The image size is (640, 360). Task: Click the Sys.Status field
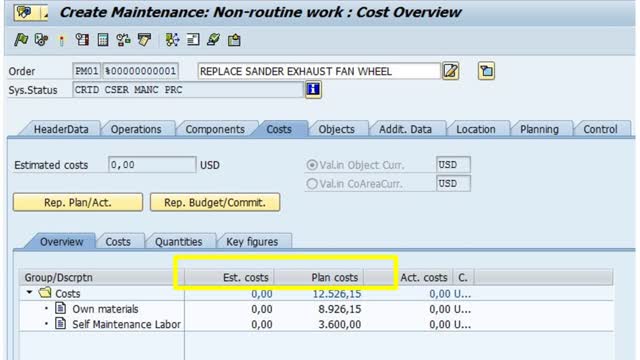point(188,90)
